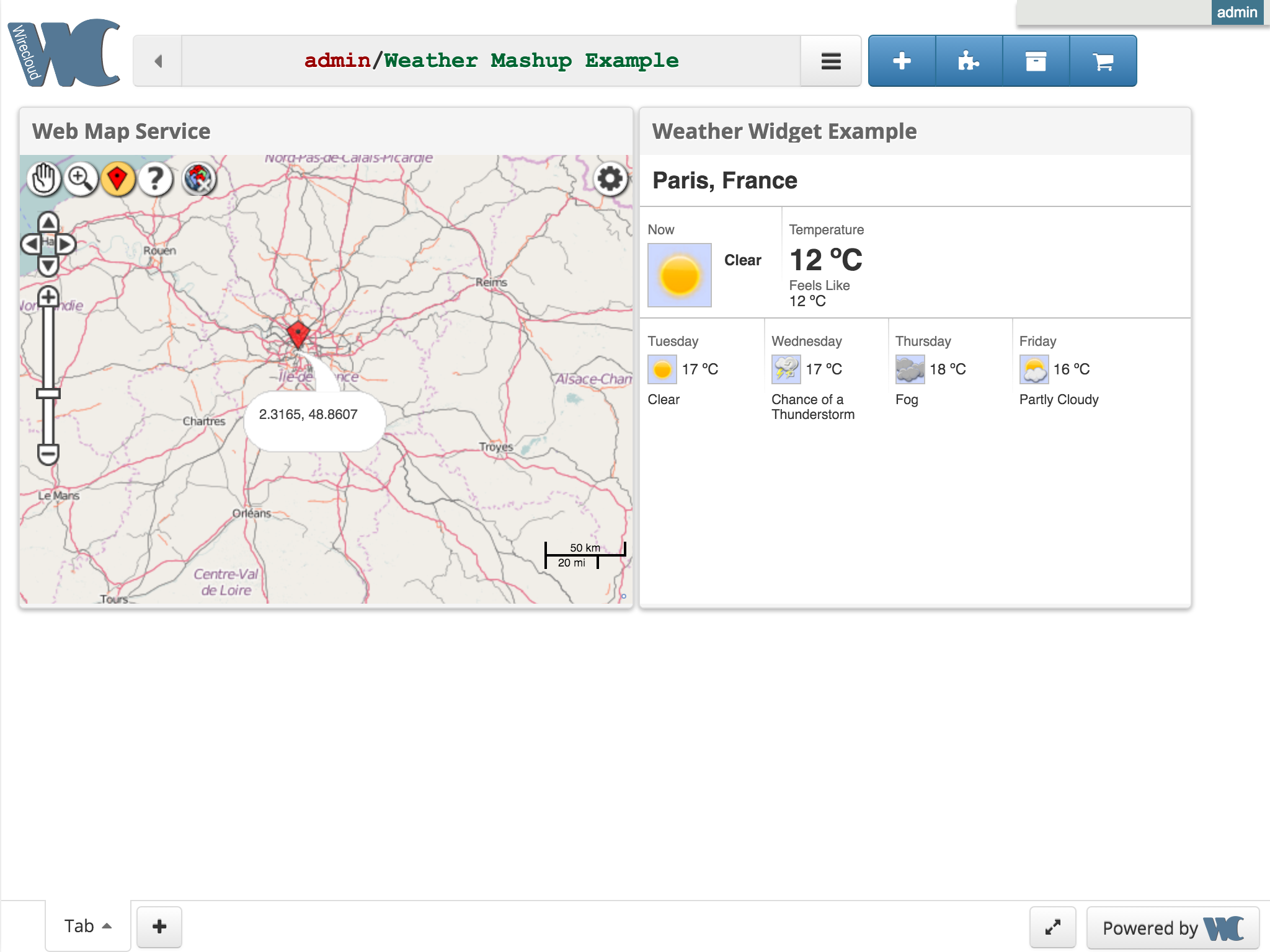
Task: Click the help/question mark tool
Action: 156,179
